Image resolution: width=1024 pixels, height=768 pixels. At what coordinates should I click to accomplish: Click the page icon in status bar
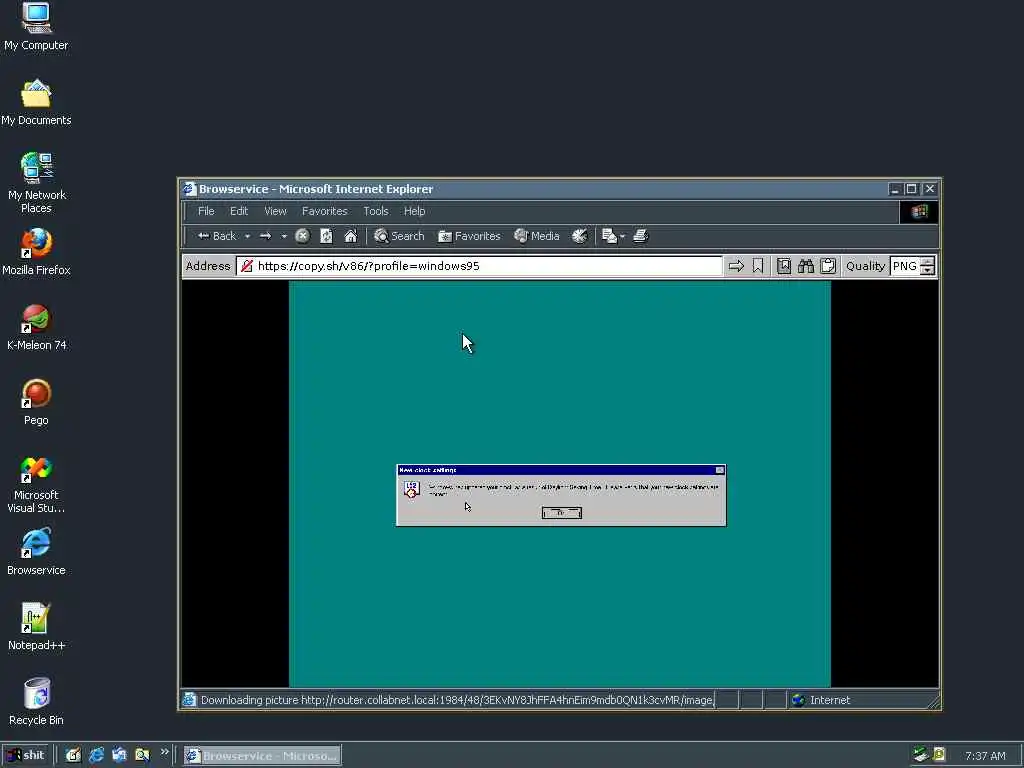(189, 700)
